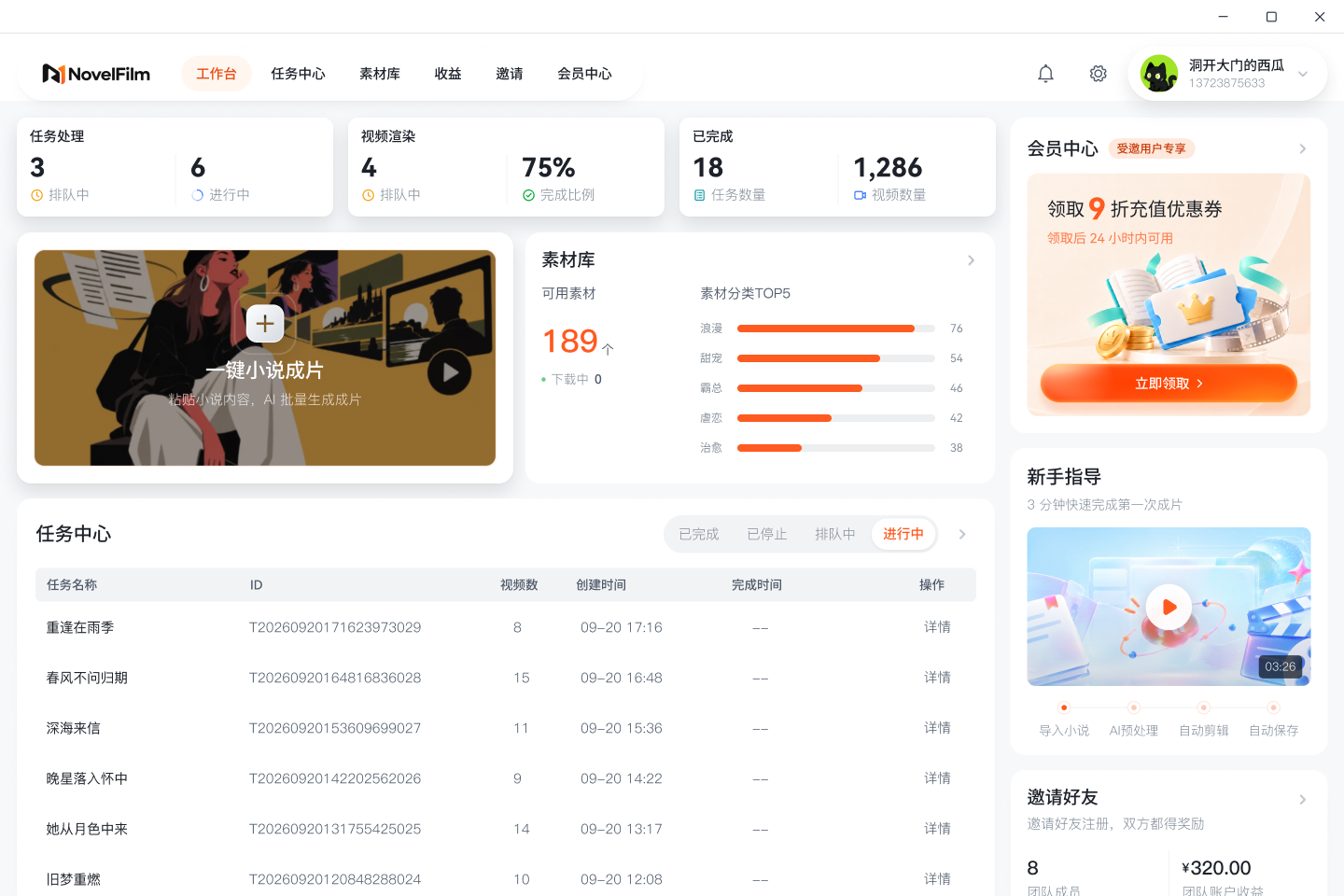
Task: Open the notifications bell
Action: [1045, 74]
